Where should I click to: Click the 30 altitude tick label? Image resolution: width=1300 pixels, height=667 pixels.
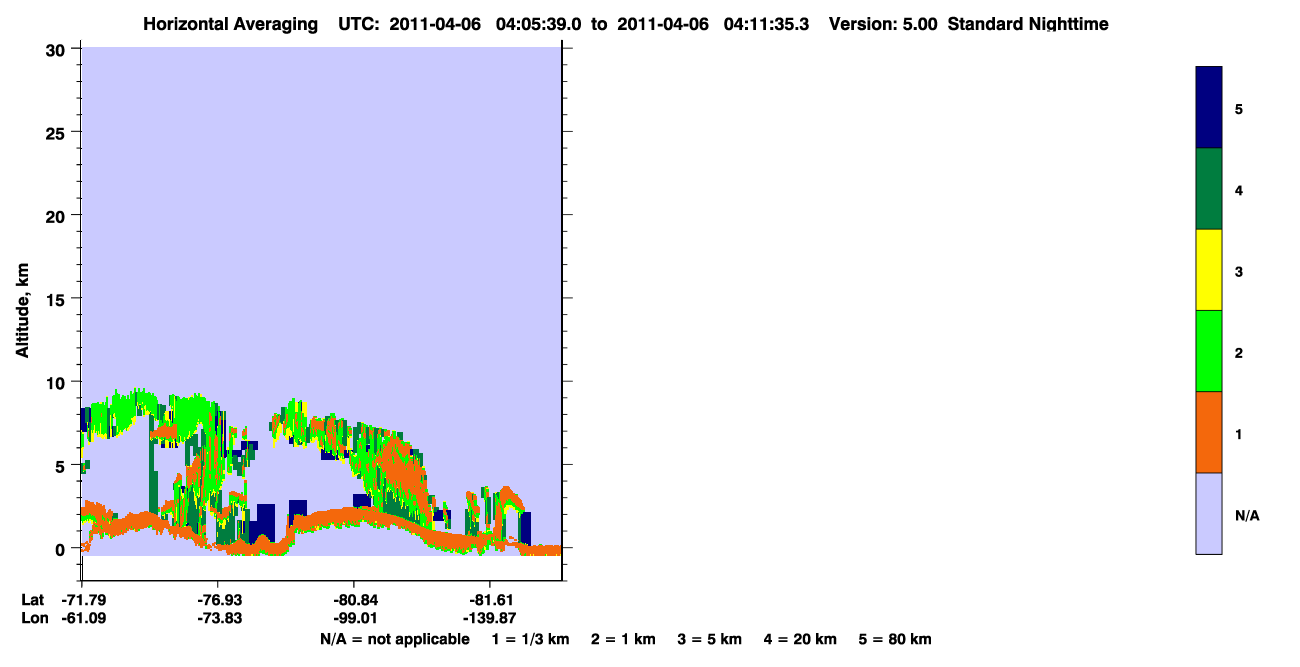click(x=57, y=49)
